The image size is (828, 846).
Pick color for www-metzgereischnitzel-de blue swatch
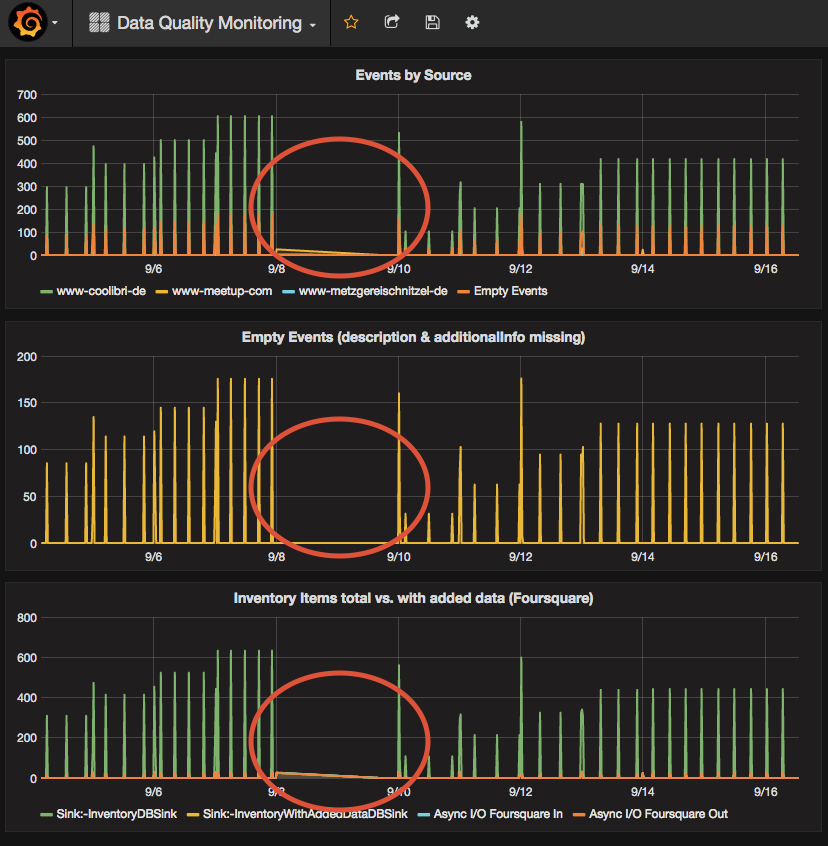[289, 292]
